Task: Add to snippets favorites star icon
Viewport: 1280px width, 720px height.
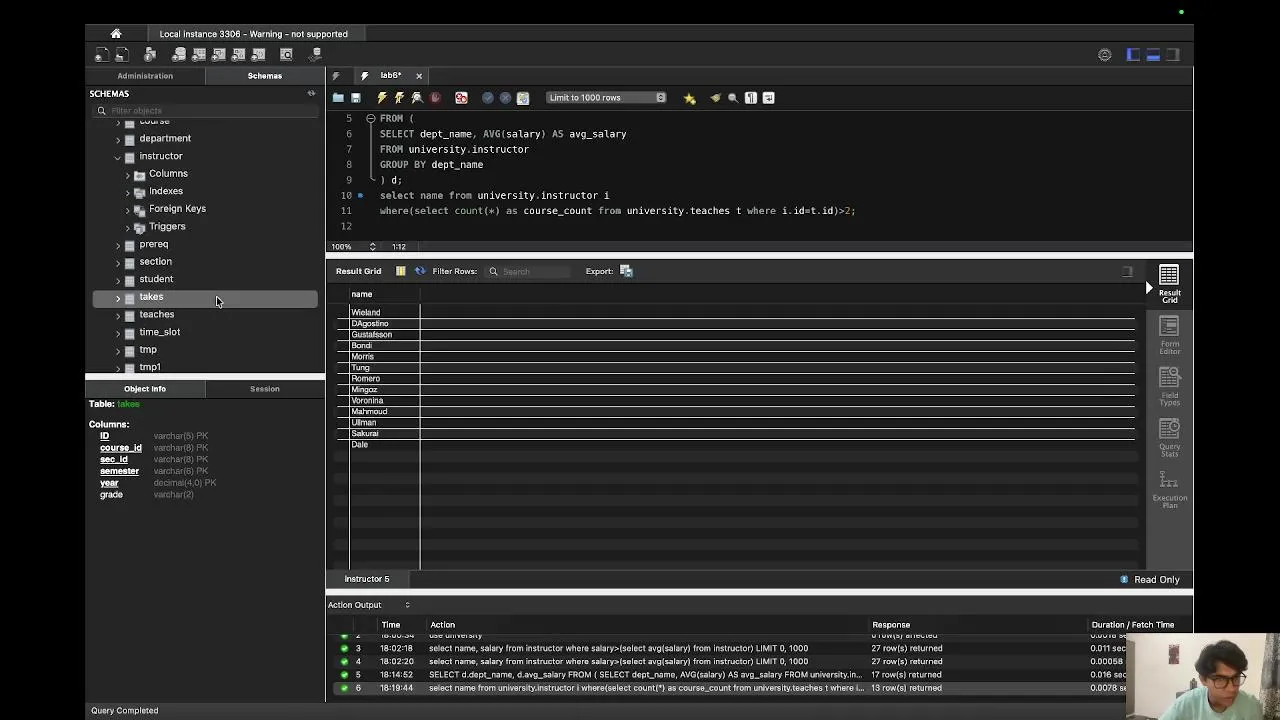Action: point(689,98)
